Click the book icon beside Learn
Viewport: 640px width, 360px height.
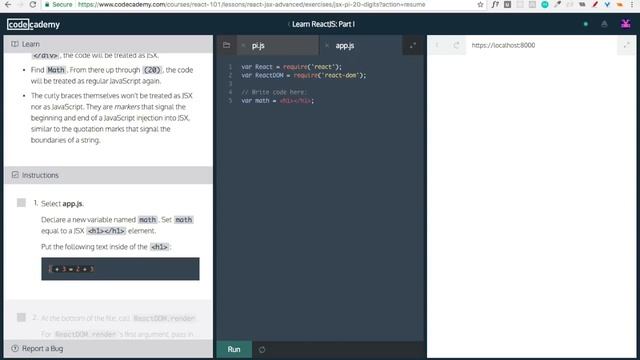click(15, 44)
